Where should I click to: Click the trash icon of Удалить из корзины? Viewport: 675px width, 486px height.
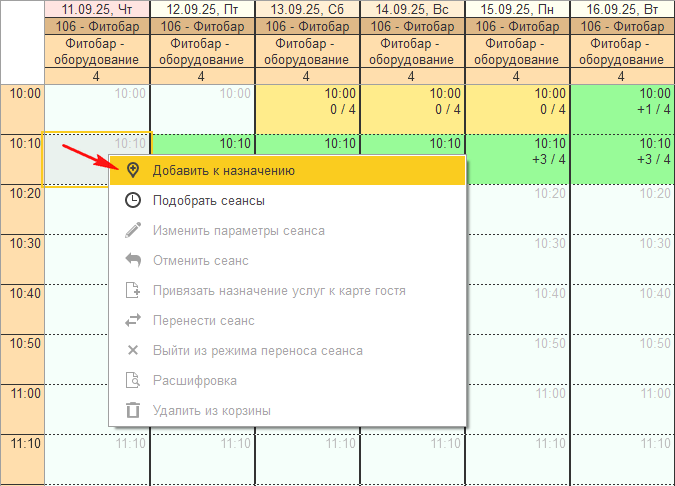(133, 410)
